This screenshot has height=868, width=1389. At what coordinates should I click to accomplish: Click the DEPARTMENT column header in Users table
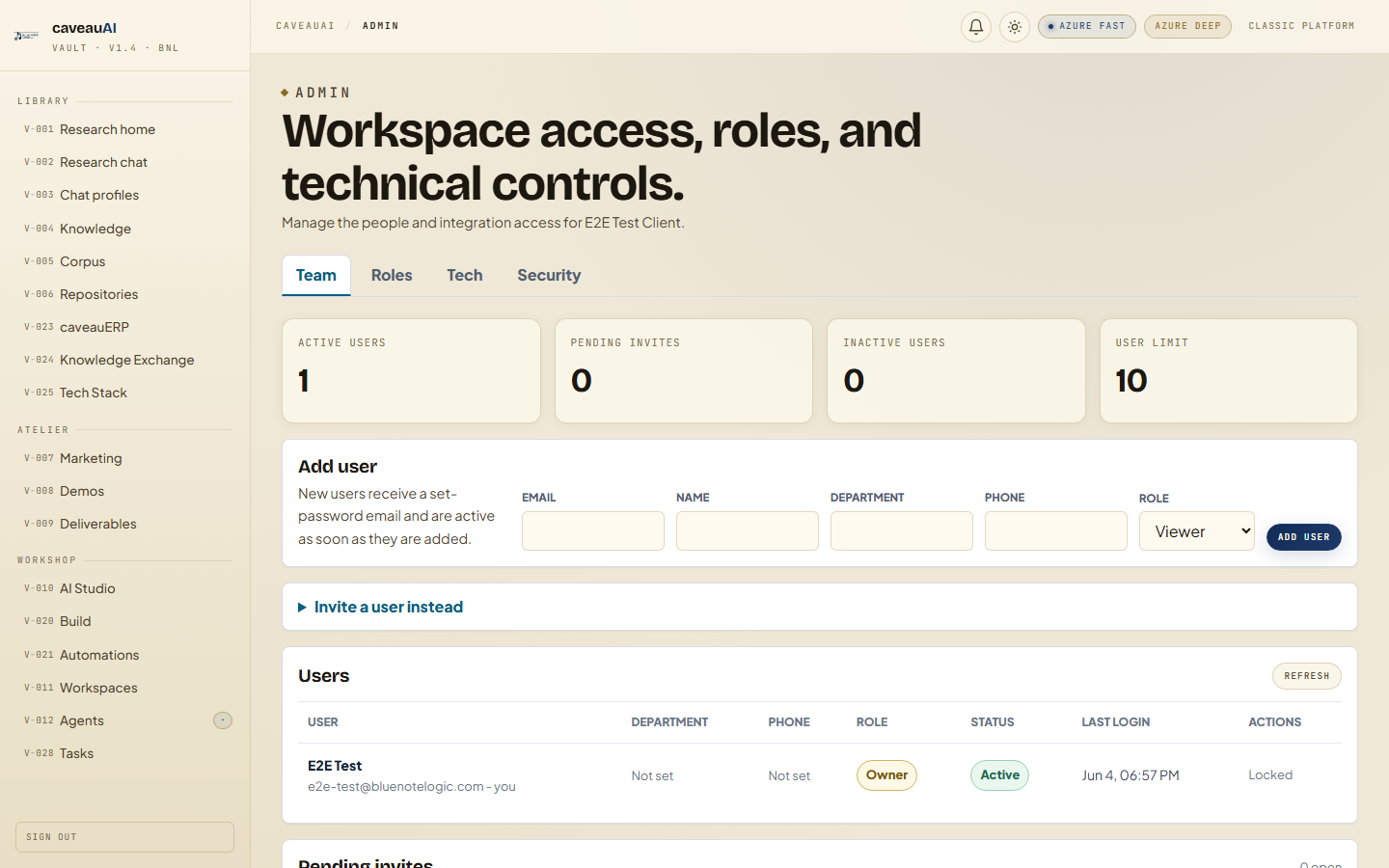tap(669, 722)
